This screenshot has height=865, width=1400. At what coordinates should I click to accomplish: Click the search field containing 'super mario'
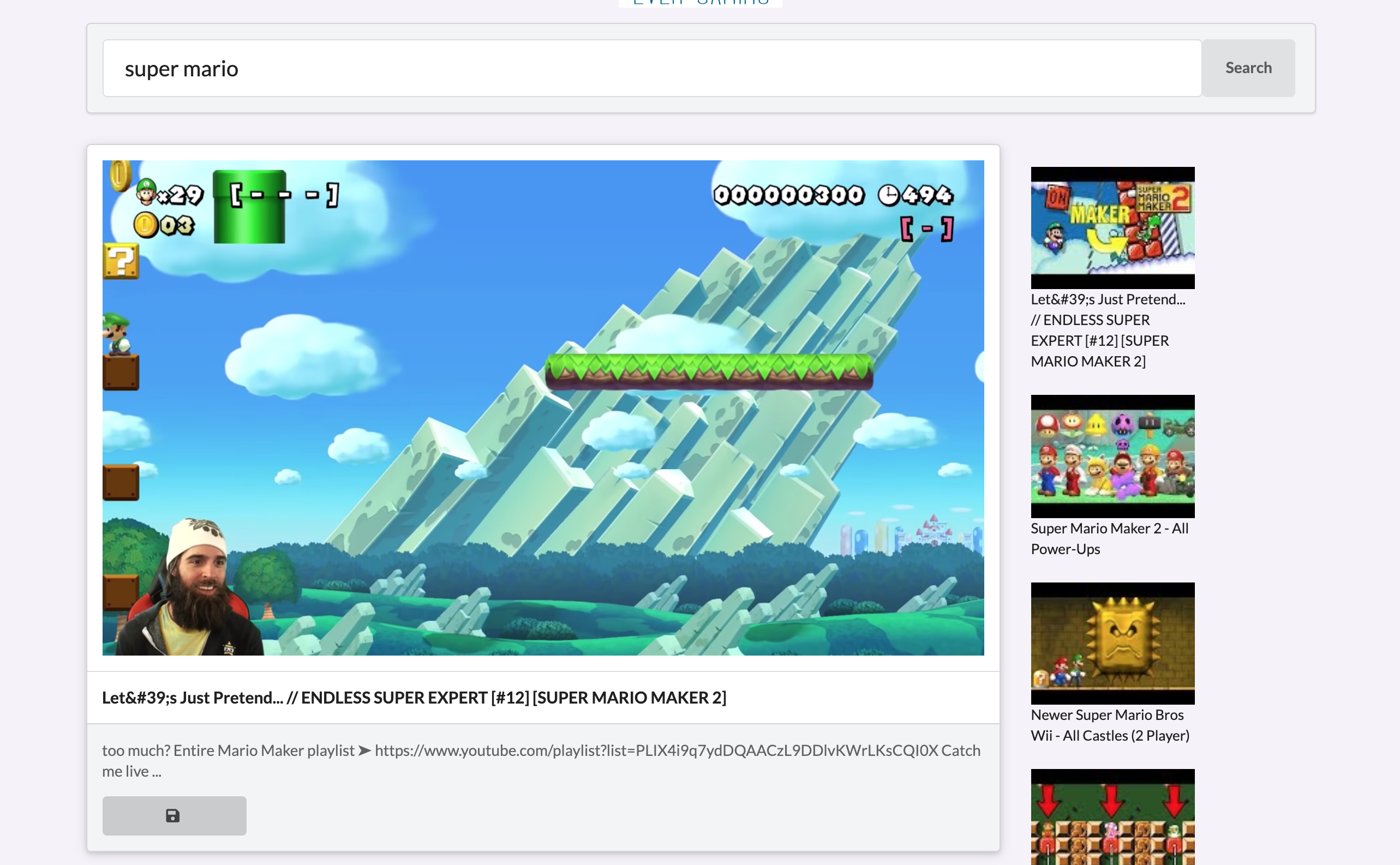651,68
